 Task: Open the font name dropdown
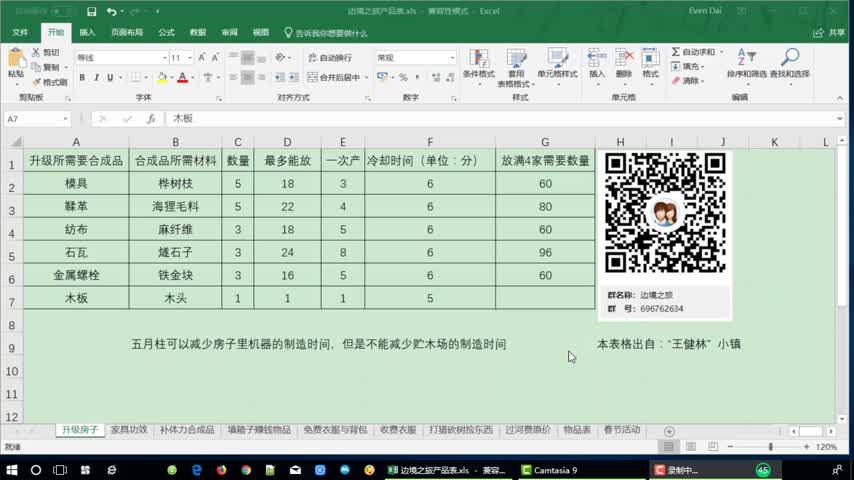[x=164, y=58]
